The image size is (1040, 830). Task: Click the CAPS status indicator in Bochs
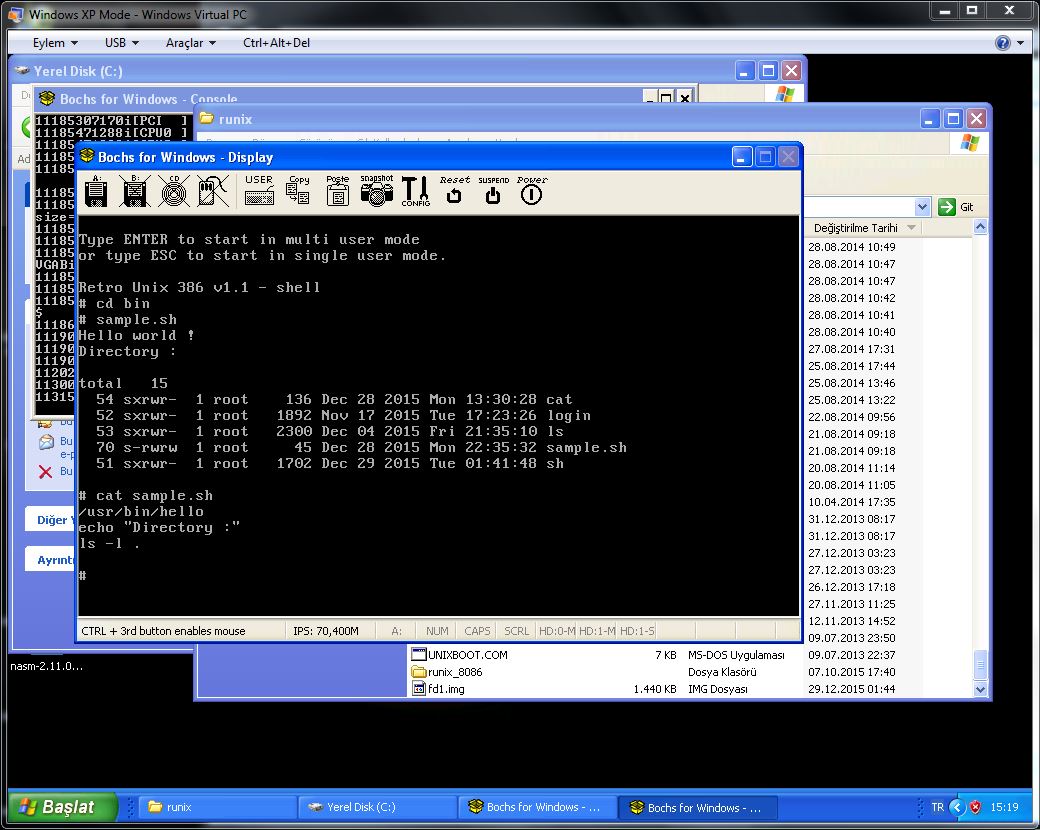click(477, 631)
